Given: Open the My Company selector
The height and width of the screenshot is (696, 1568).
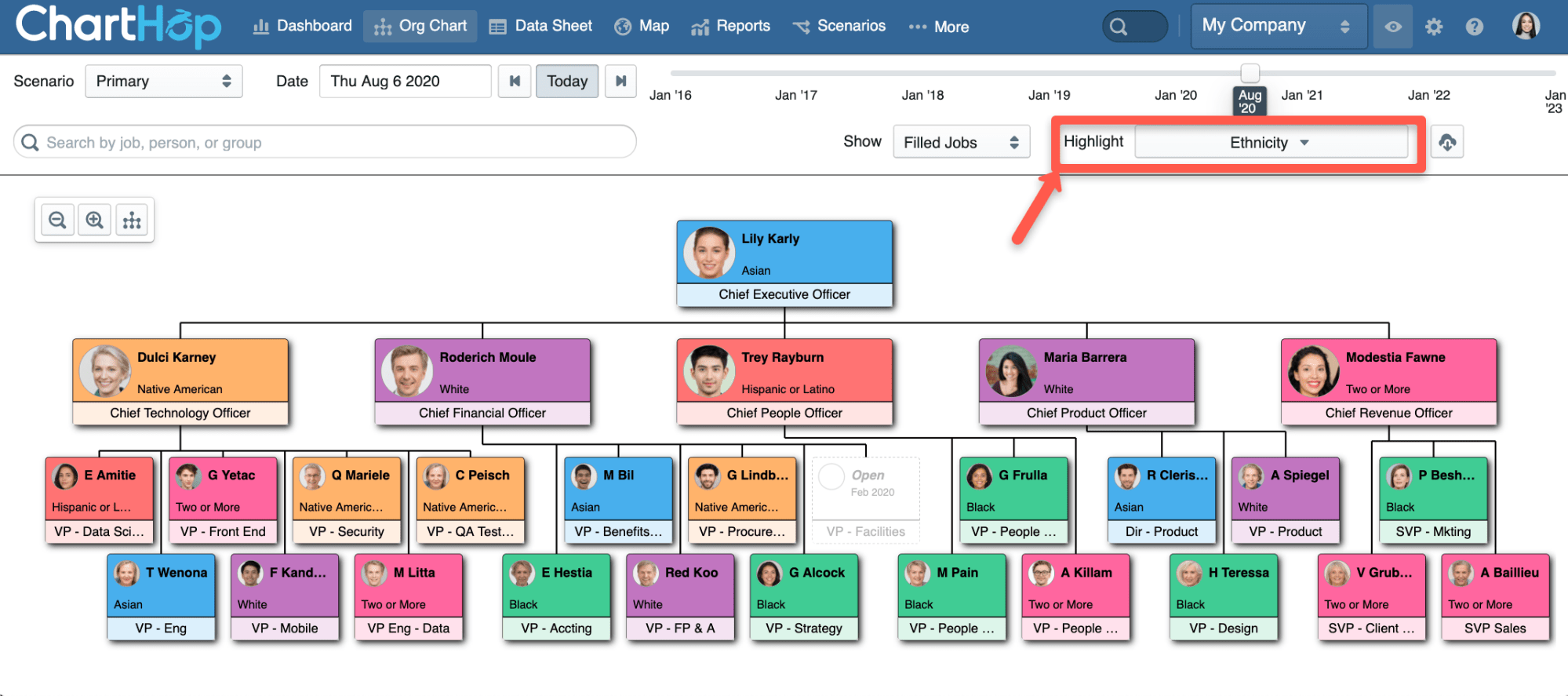Looking at the screenshot, I should point(1279,26).
